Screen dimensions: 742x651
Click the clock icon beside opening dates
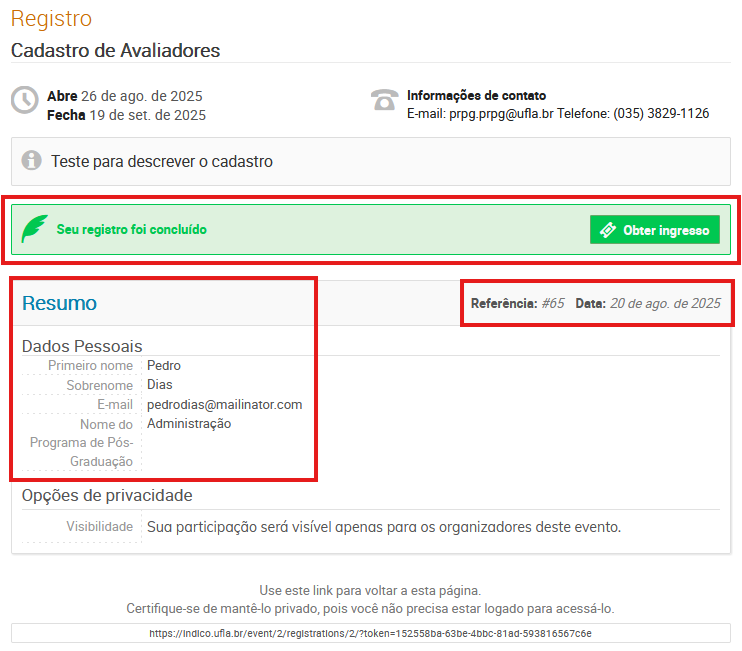pyautogui.click(x=25, y=101)
